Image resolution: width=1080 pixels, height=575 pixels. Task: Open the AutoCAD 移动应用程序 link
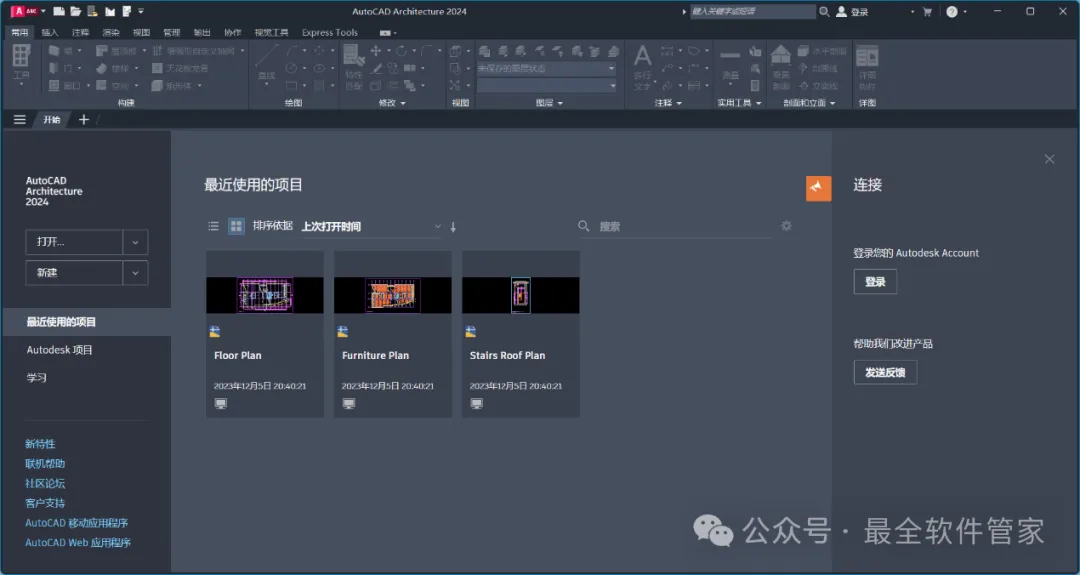point(76,523)
